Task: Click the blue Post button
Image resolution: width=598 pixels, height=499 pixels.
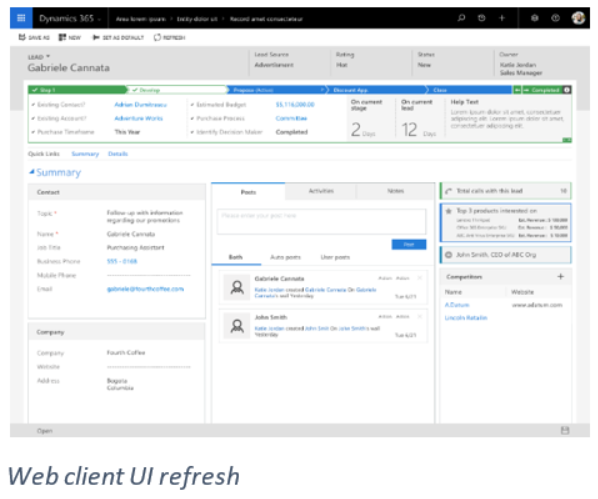Action: pos(409,244)
